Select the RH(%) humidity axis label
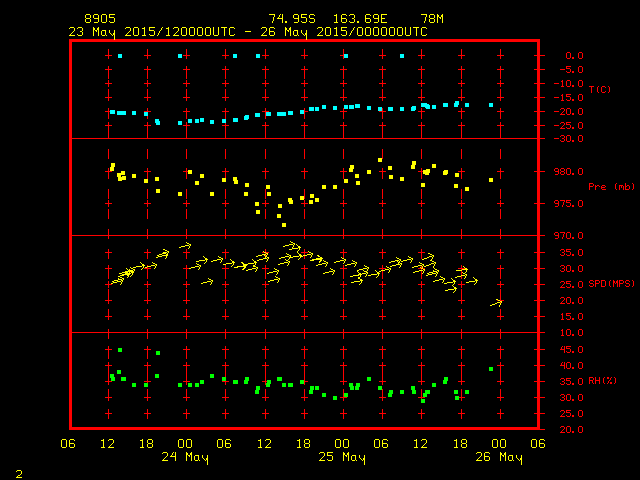The width and height of the screenshot is (640, 480). (x=603, y=381)
